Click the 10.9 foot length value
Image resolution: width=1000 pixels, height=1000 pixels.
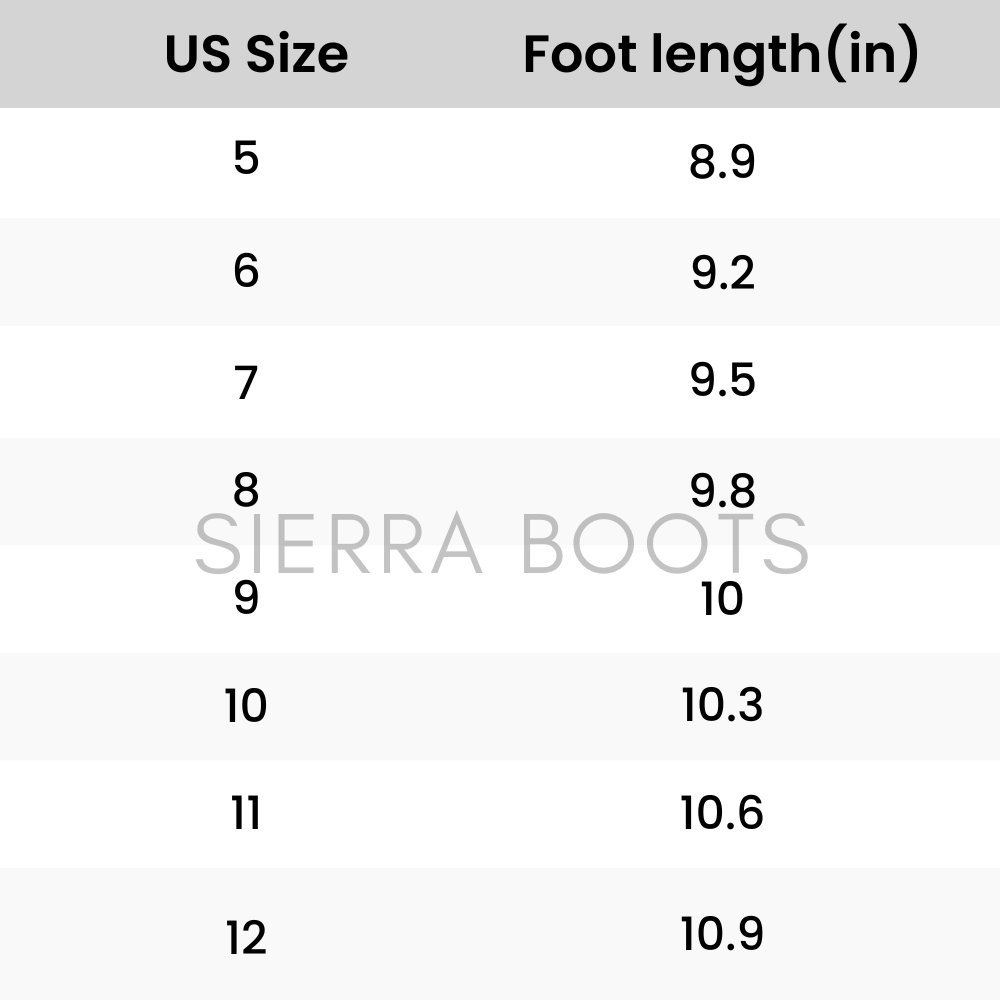pyautogui.click(x=722, y=934)
